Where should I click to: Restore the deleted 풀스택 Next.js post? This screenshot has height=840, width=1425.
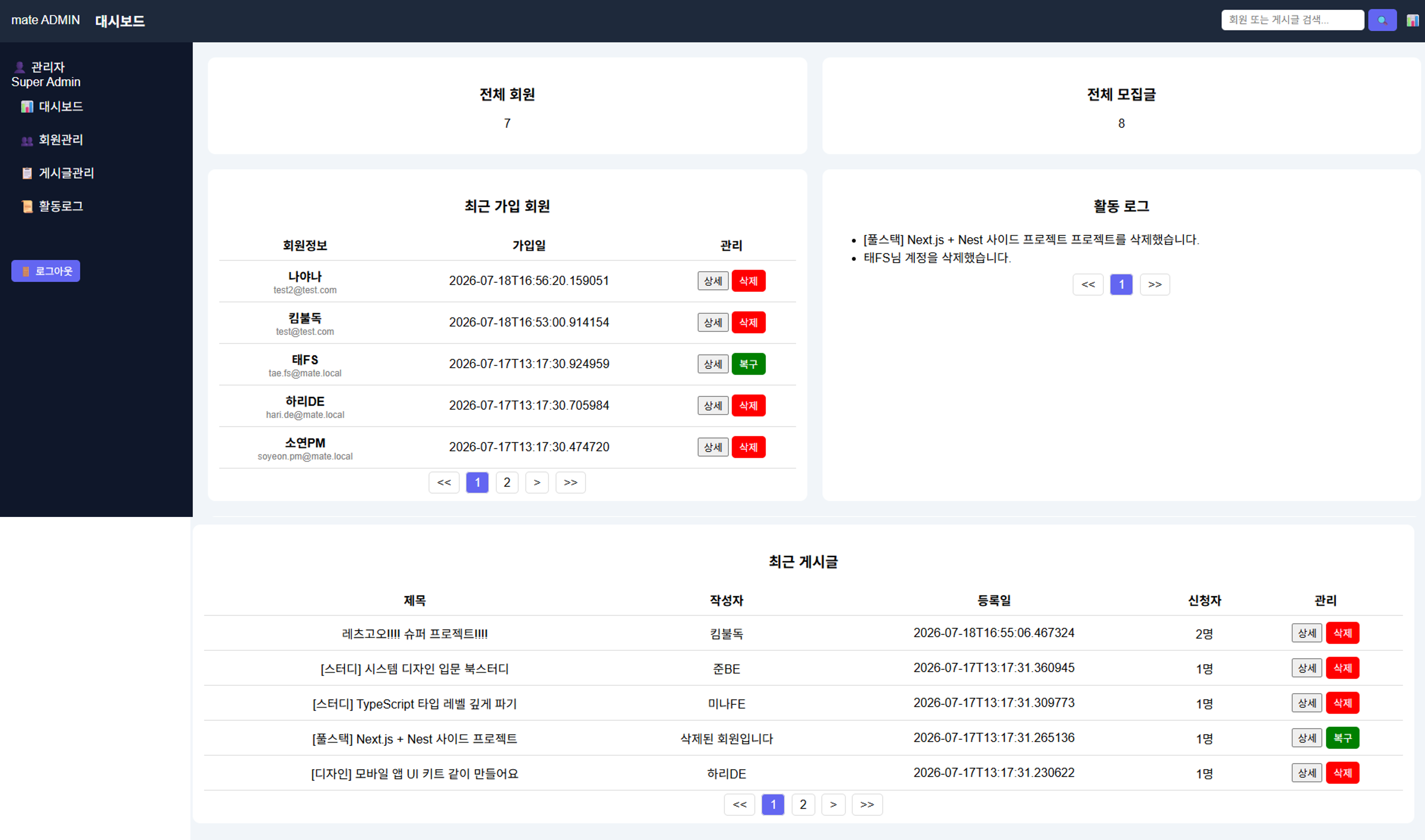(1342, 738)
